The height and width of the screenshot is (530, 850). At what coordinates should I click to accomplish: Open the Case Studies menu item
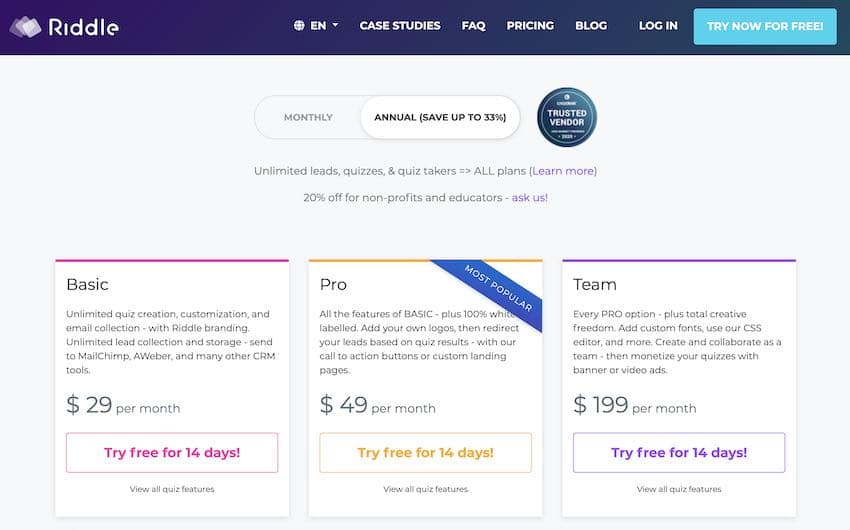click(400, 25)
